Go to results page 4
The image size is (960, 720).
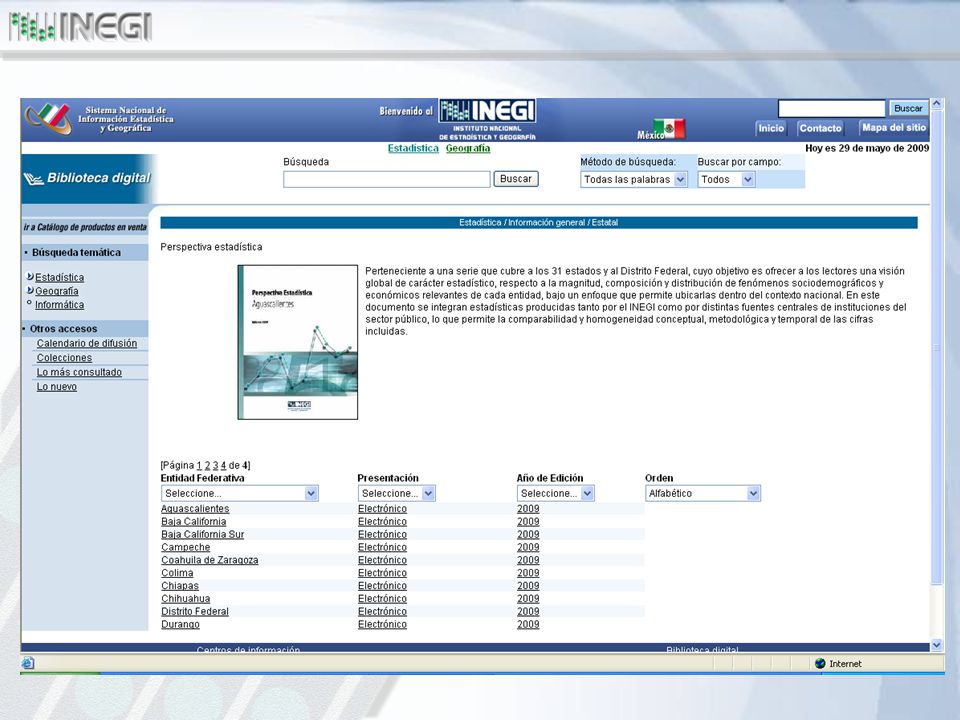click(x=223, y=465)
